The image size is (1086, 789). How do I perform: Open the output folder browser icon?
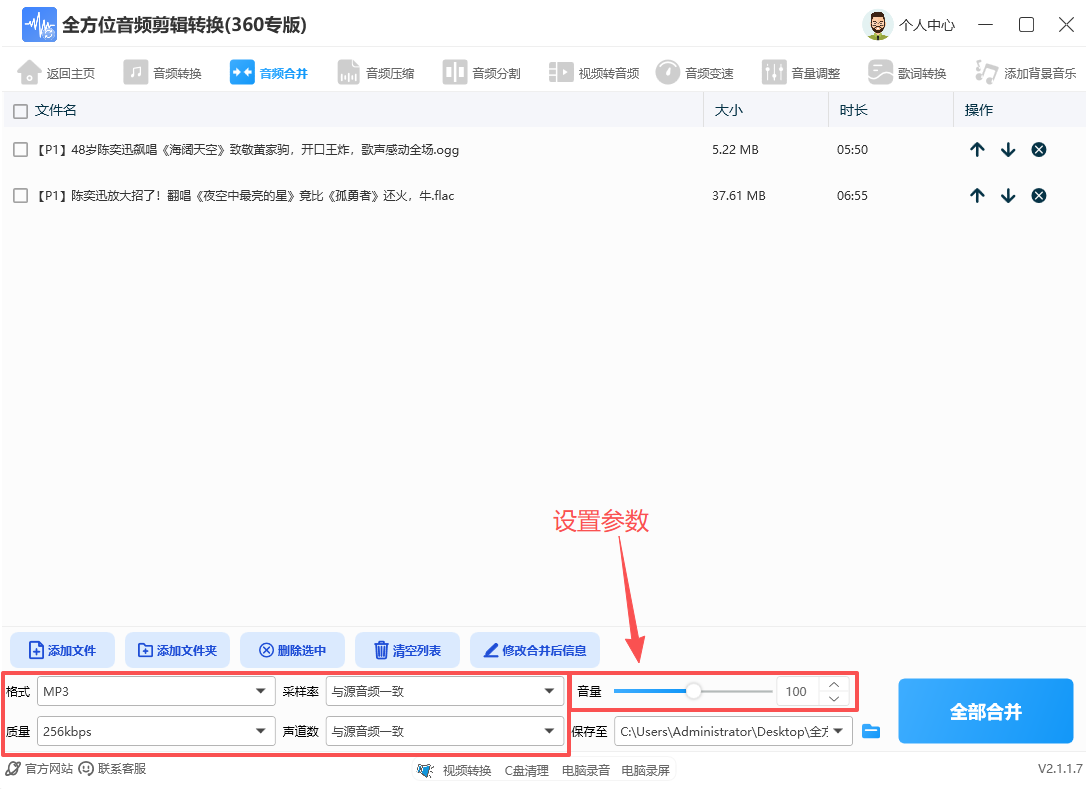coord(871,731)
